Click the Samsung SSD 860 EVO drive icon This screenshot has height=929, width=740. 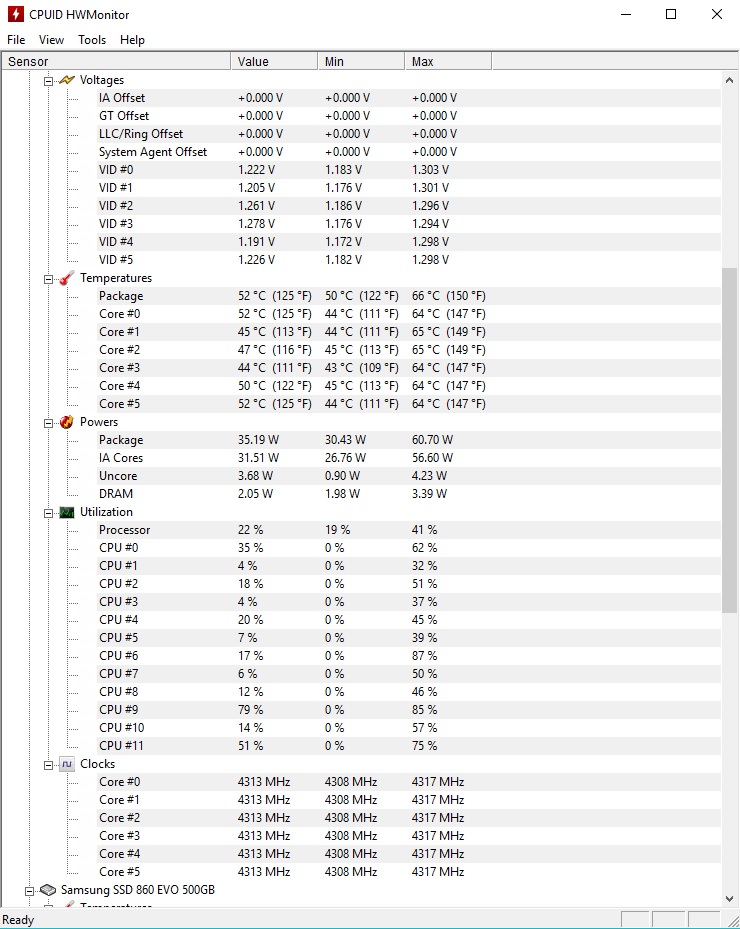[x=48, y=890]
